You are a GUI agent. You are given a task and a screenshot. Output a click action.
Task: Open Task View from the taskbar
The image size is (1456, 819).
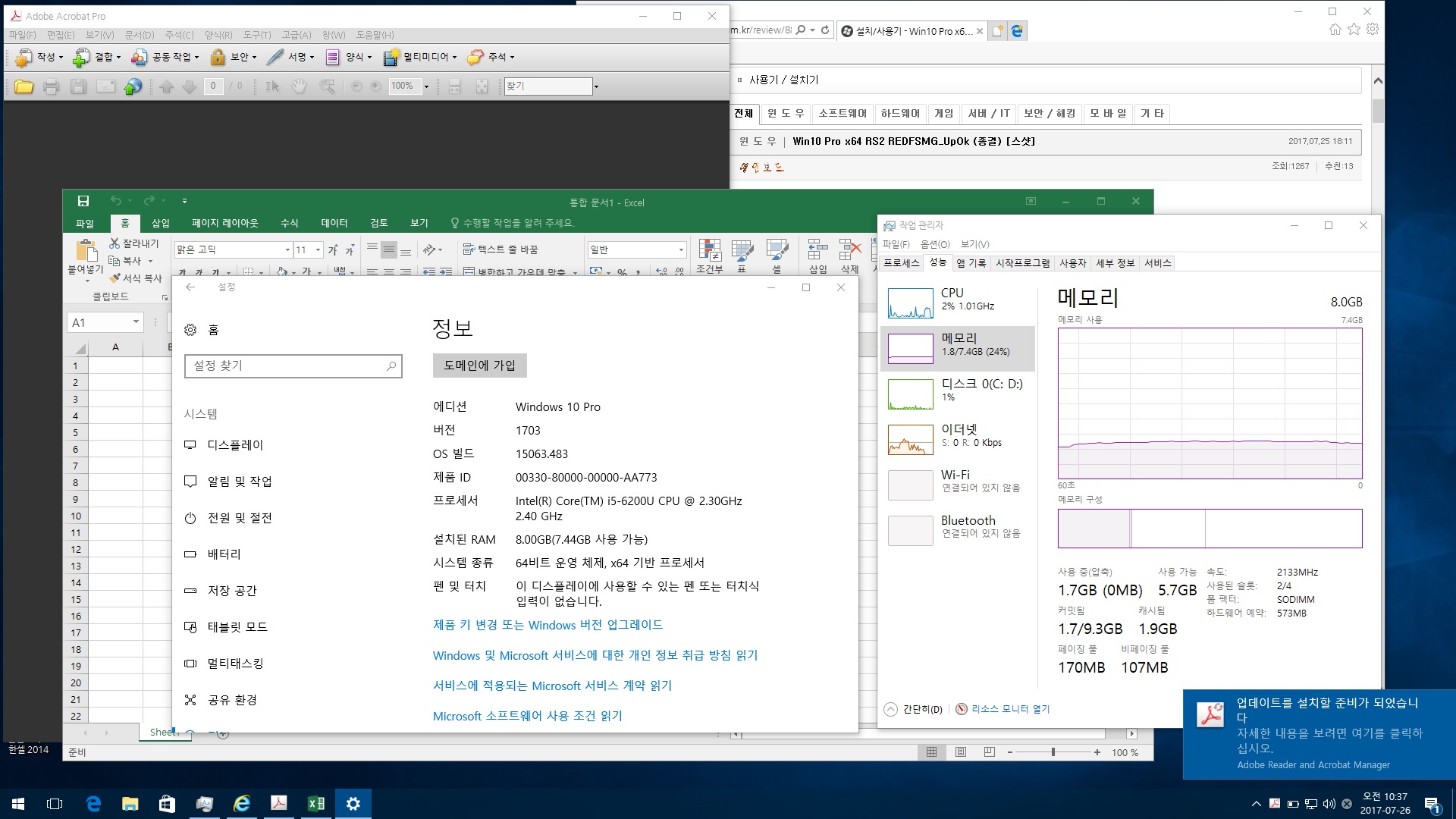click(55, 804)
